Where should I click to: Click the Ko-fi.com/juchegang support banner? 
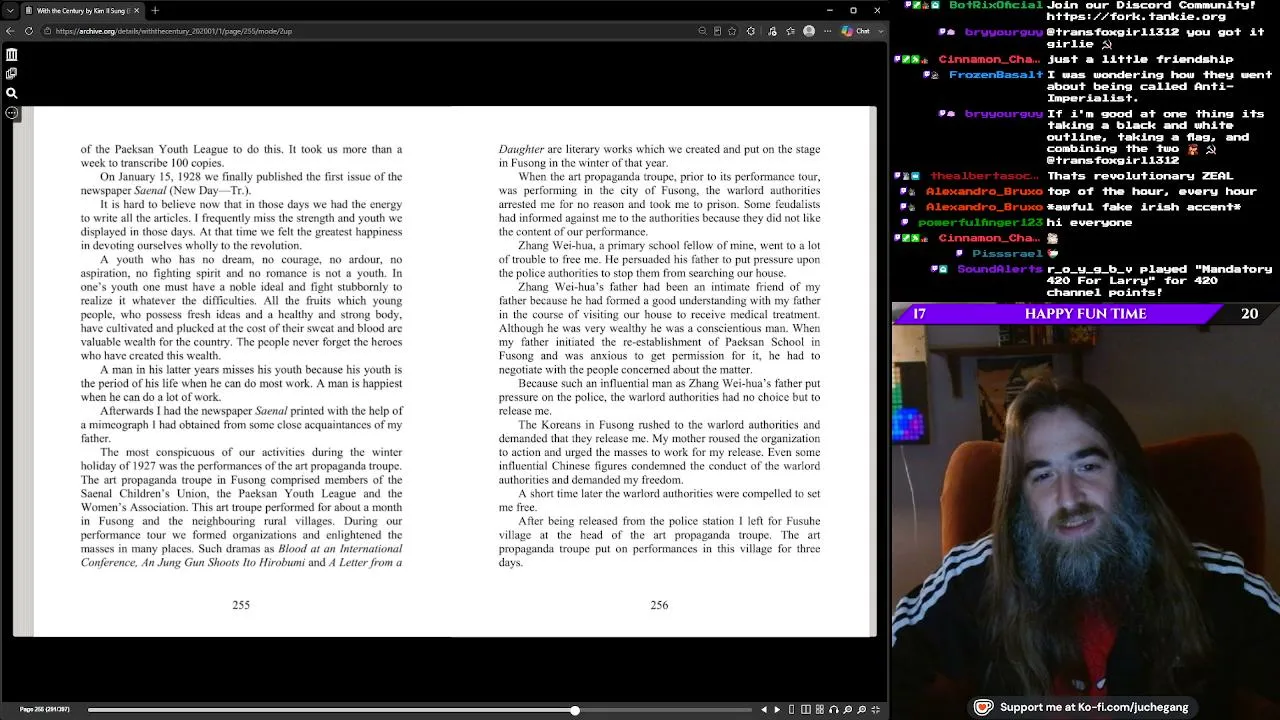(1083, 707)
